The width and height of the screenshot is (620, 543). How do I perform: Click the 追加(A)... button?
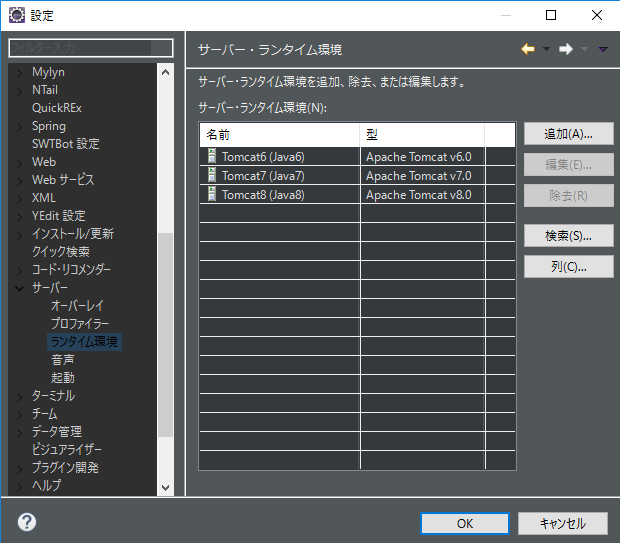[569, 134]
